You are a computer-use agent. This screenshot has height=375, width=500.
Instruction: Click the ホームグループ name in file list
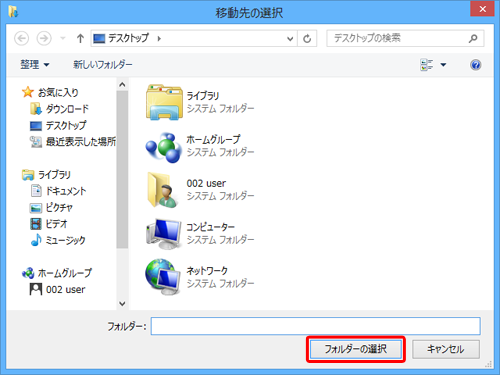tap(213, 139)
